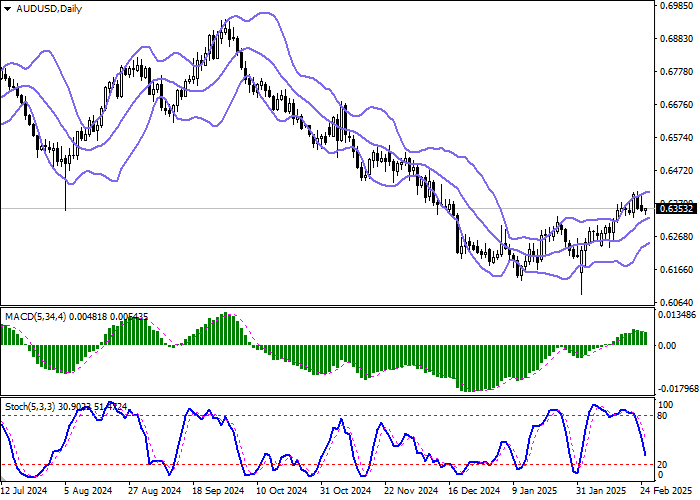Click the 24 Feb 2025 date label

coord(663,491)
